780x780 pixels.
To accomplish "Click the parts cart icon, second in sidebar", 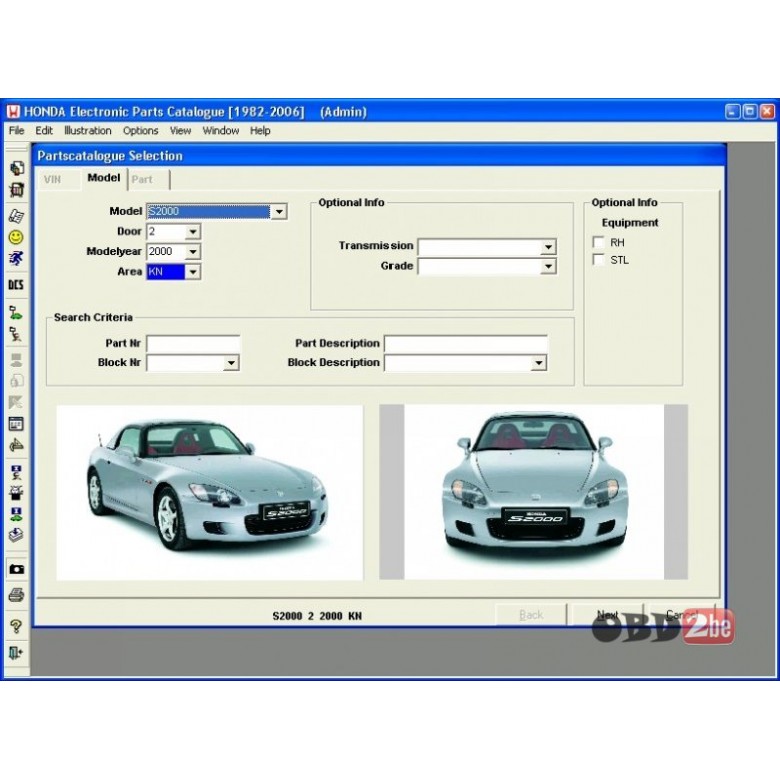I will [x=16, y=190].
